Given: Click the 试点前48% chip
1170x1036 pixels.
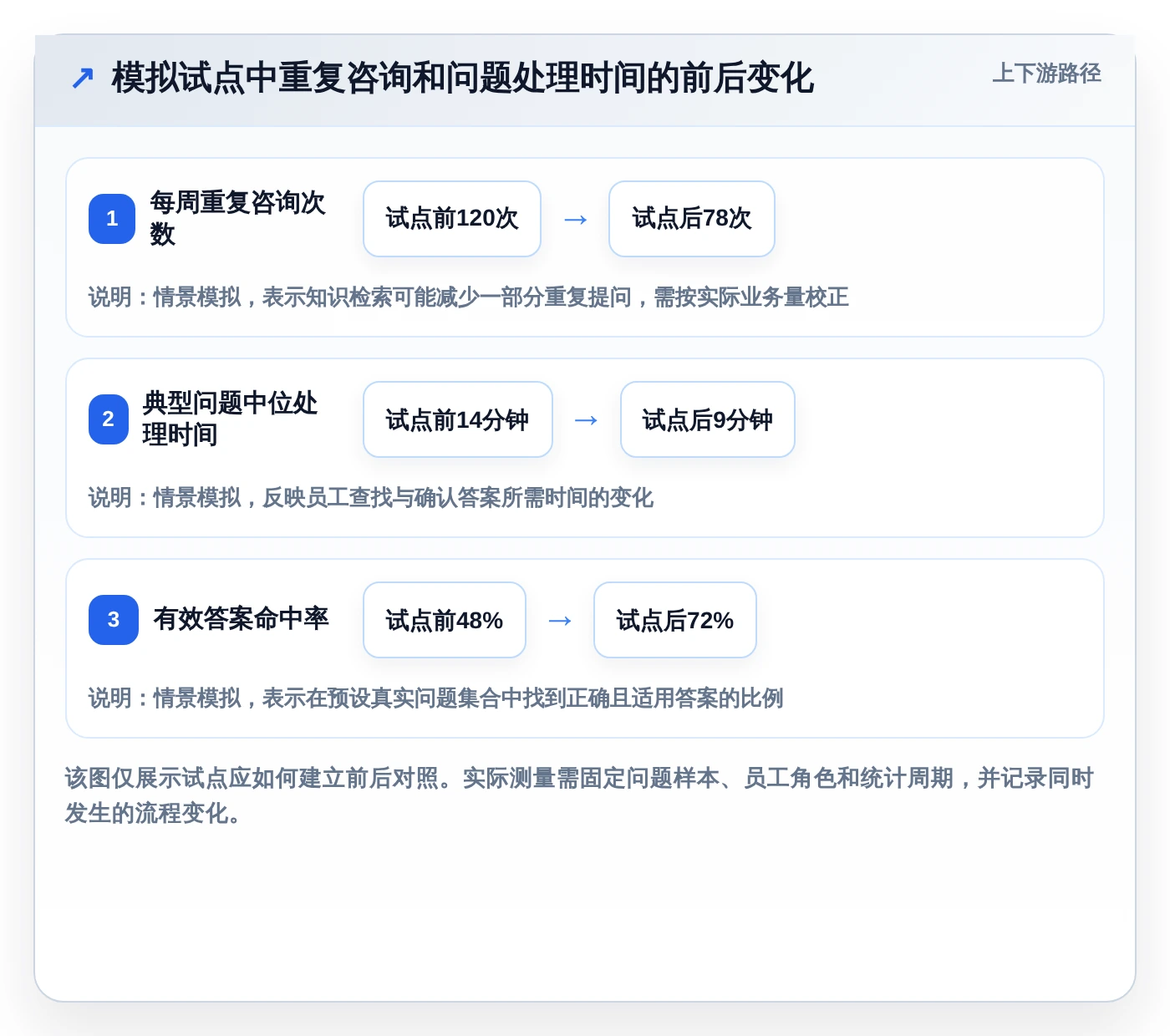Looking at the screenshot, I should click(445, 620).
